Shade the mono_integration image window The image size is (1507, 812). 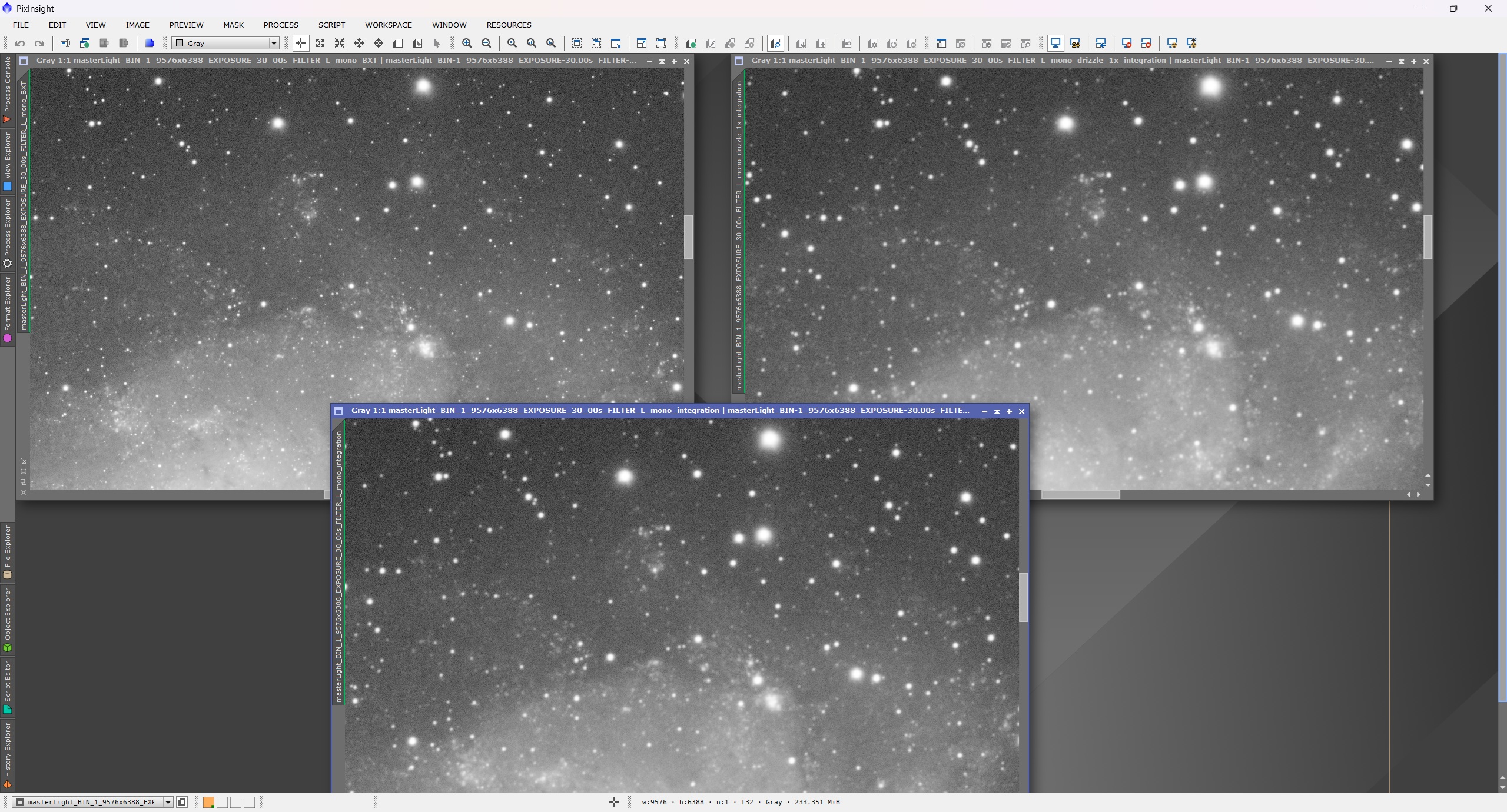997,411
